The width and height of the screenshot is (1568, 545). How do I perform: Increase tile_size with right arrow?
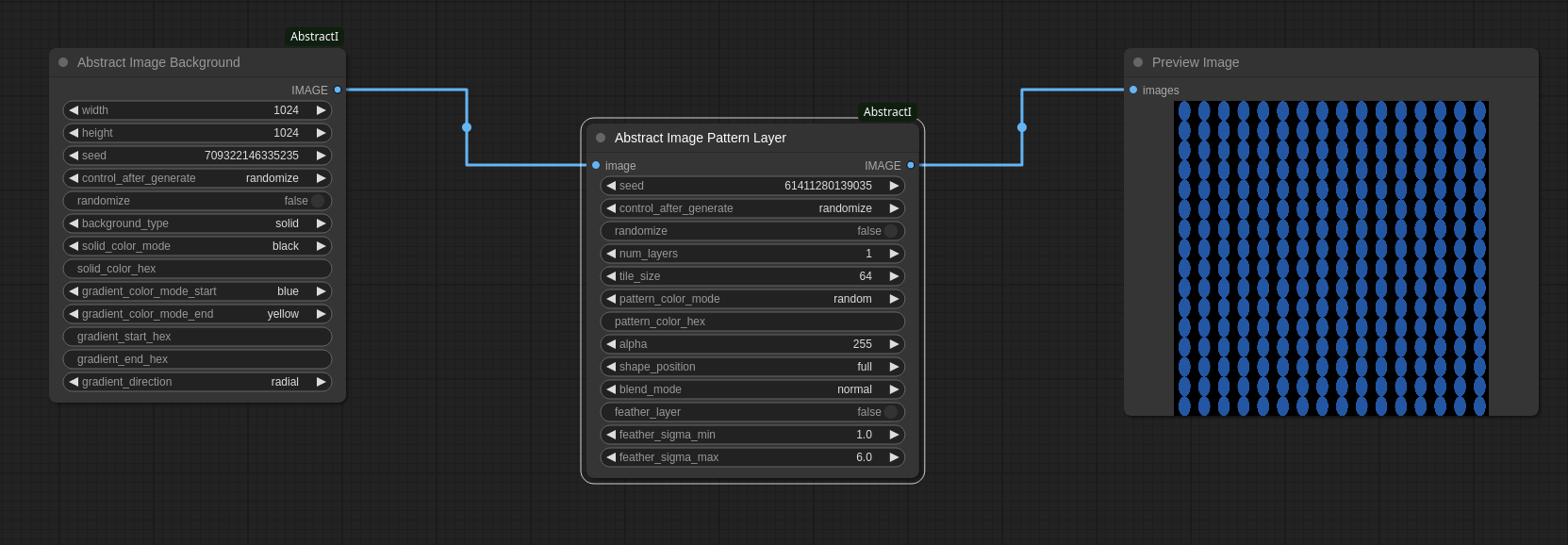tap(894, 276)
